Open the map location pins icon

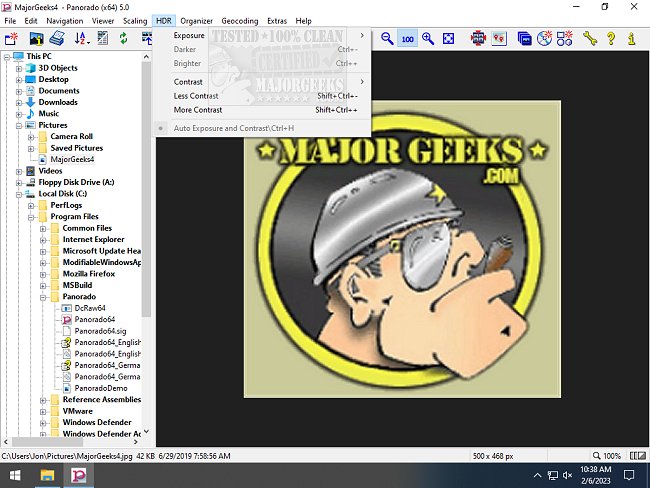click(499, 39)
